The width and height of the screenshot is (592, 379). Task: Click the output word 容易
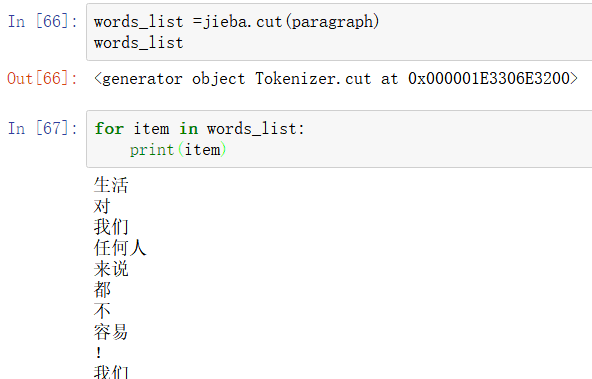(111, 332)
